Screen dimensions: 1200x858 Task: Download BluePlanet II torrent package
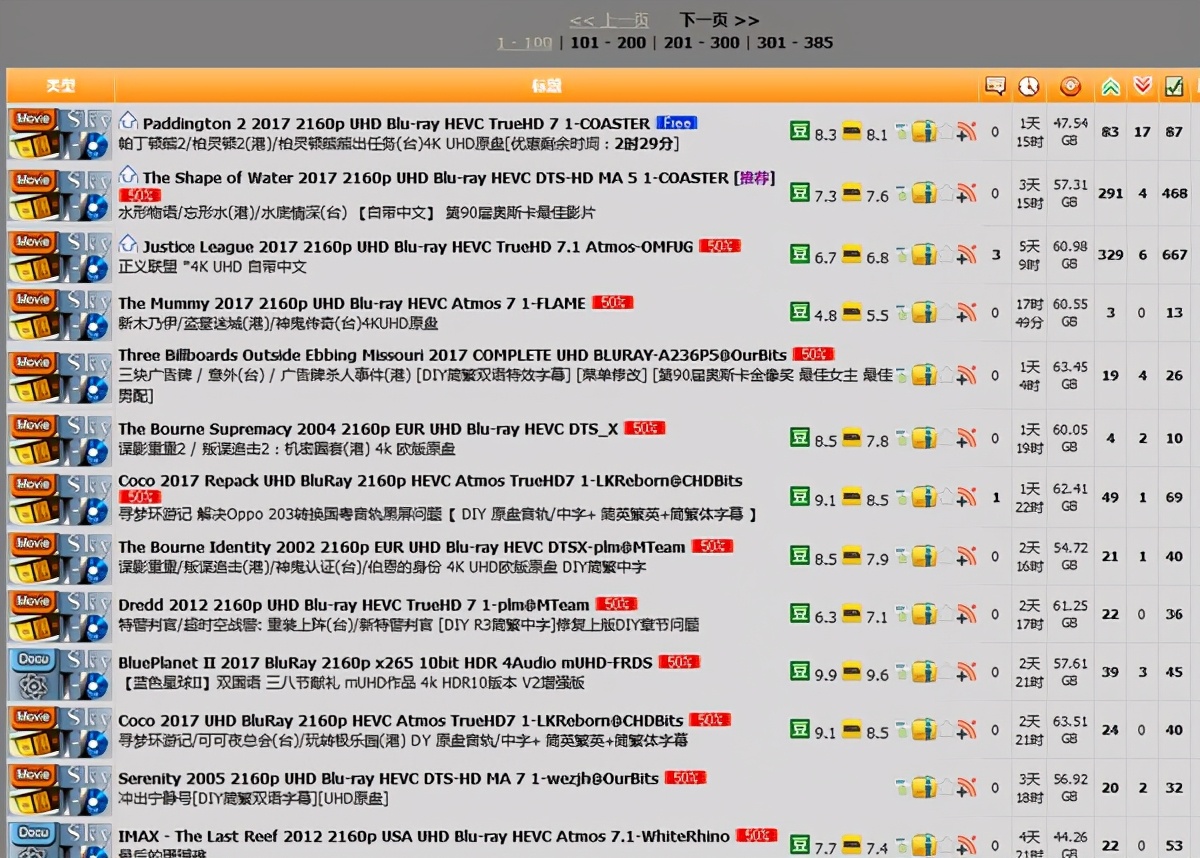[924, 672]
